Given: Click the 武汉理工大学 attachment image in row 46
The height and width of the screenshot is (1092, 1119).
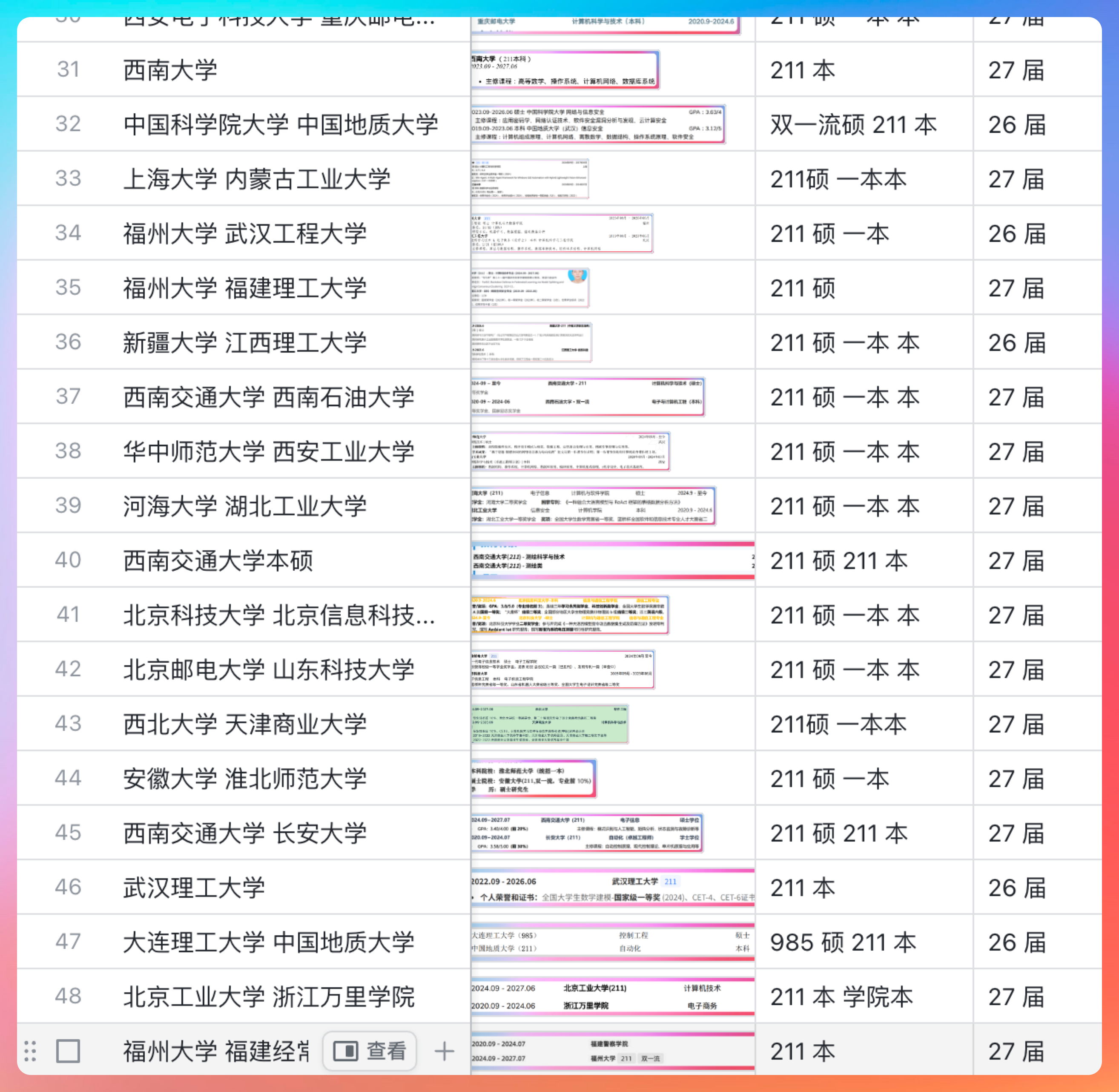Looking at the screenshot, I should [x=612, y=888].
